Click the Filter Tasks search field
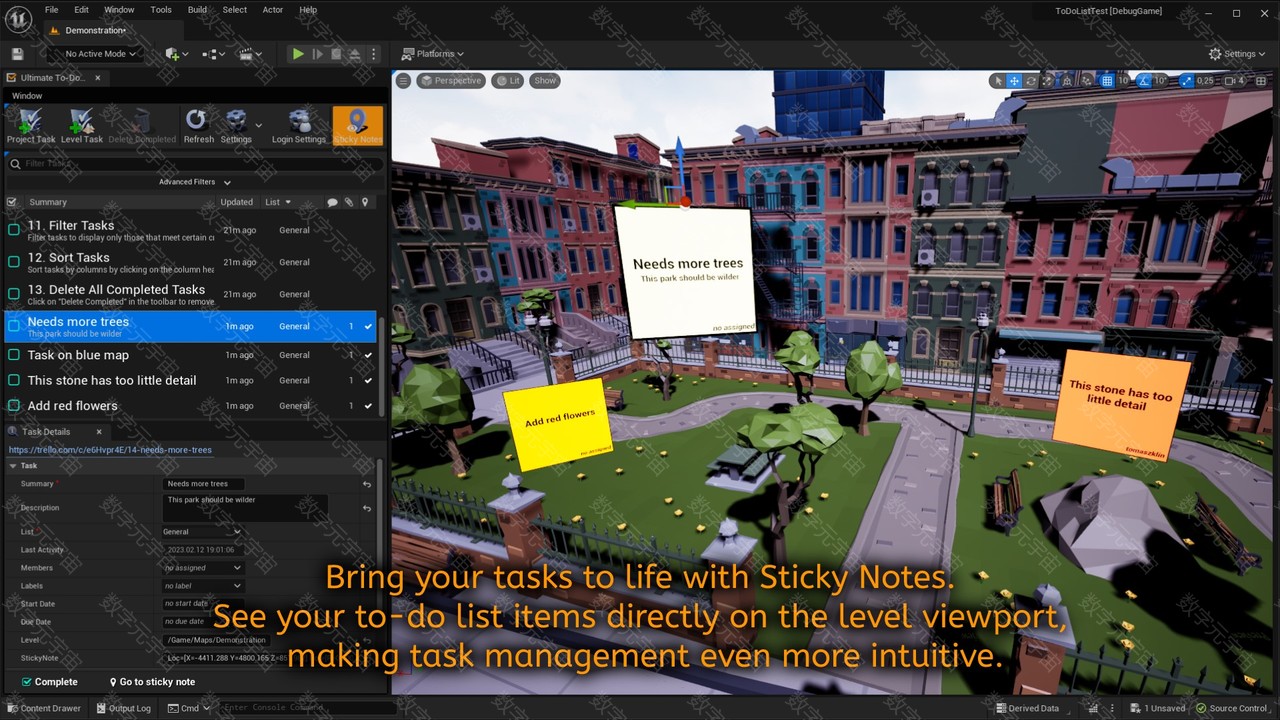Screen dimensions: 1280x720 195,164
